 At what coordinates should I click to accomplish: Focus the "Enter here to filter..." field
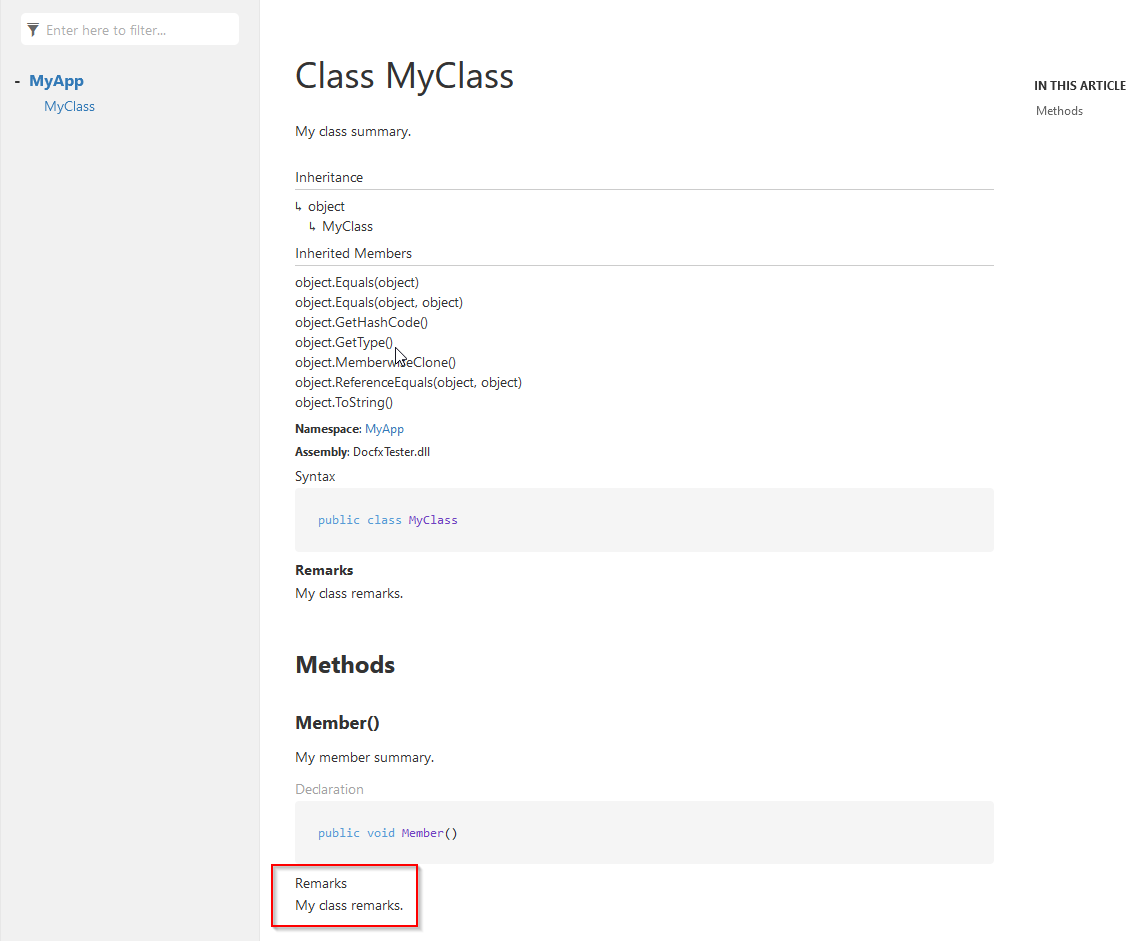click(x=130, y=29)
